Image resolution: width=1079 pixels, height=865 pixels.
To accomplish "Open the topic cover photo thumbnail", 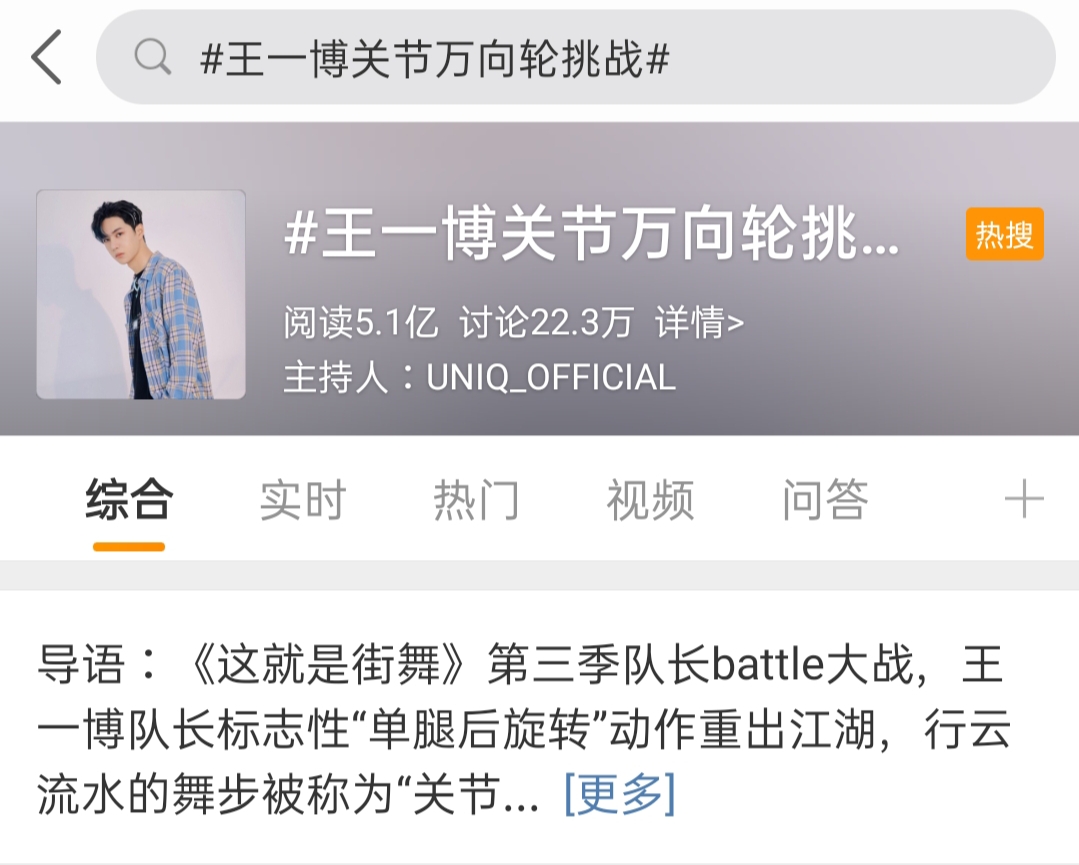I will (141, 295).
